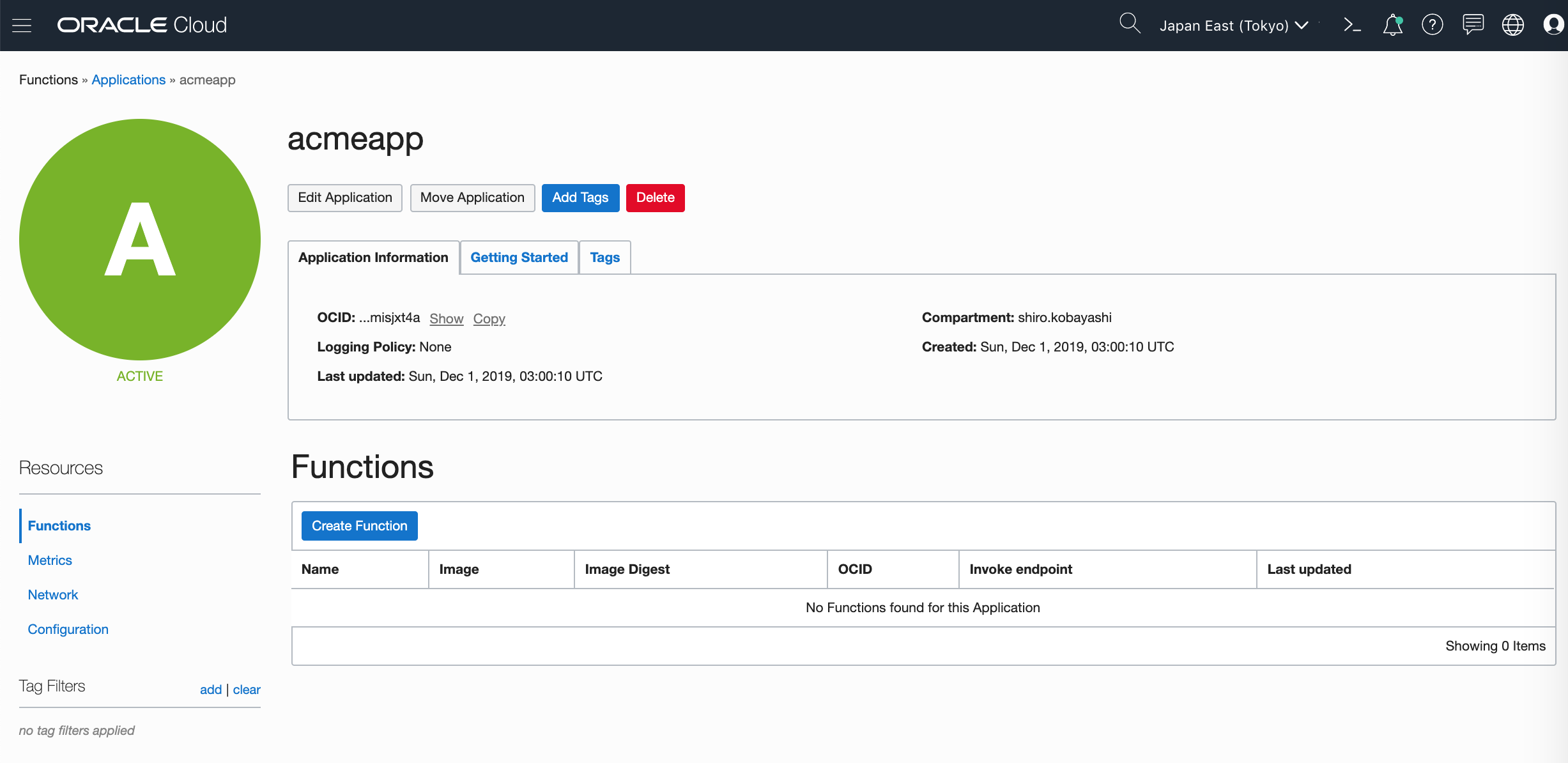The image size is (1568, 763).
Task: Switch to the Getting Started tab
Action: click(519, 258)
